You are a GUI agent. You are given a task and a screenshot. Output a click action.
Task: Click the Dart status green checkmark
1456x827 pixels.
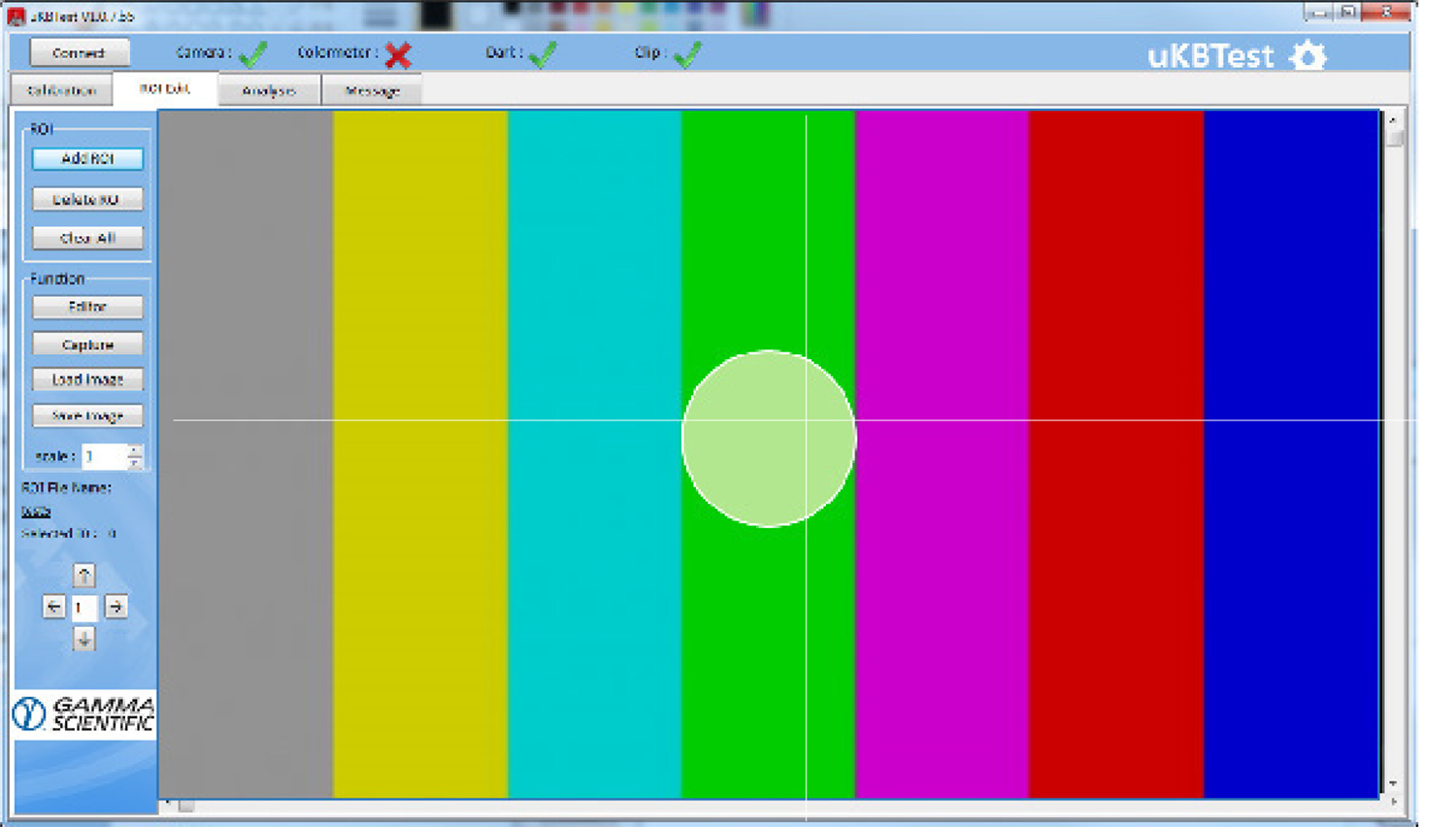(543, 54)
